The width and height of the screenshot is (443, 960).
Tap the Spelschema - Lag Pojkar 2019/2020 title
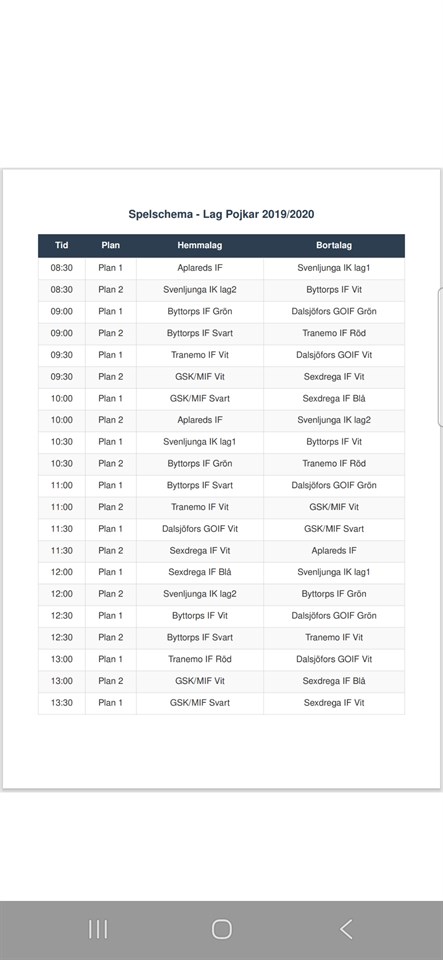click(x=222, y=214)
